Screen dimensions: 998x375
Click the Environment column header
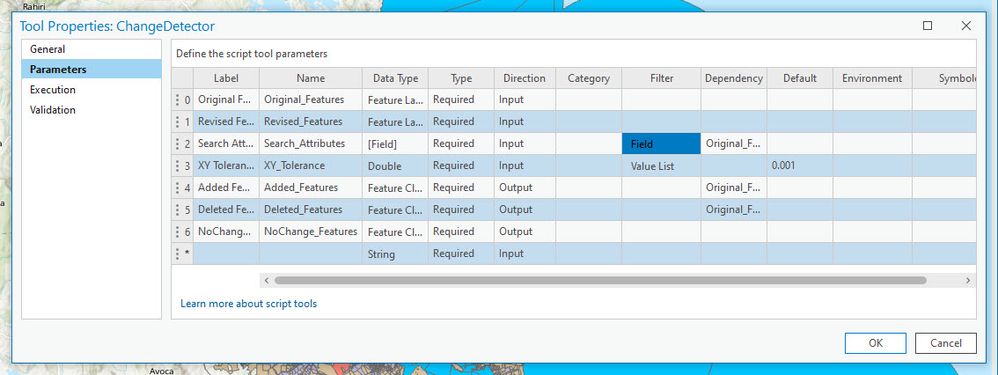(x=872, y=78)
